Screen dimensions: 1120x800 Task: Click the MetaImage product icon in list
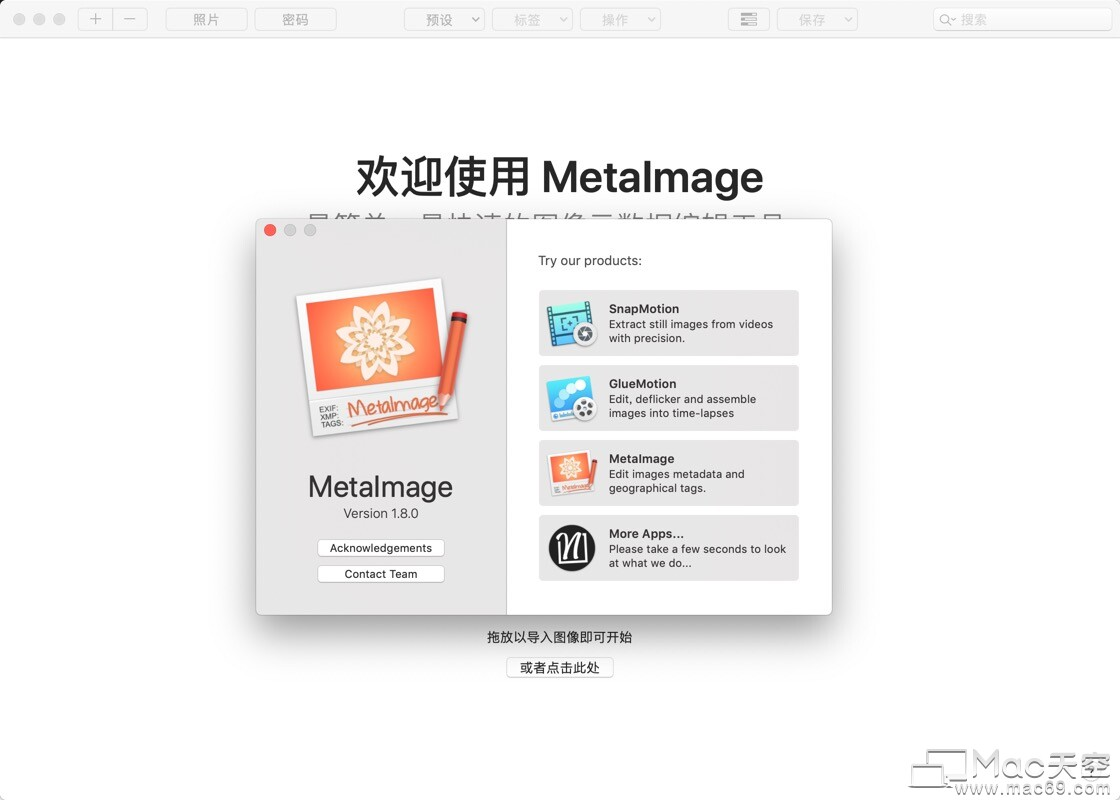[x=571, y=473]
